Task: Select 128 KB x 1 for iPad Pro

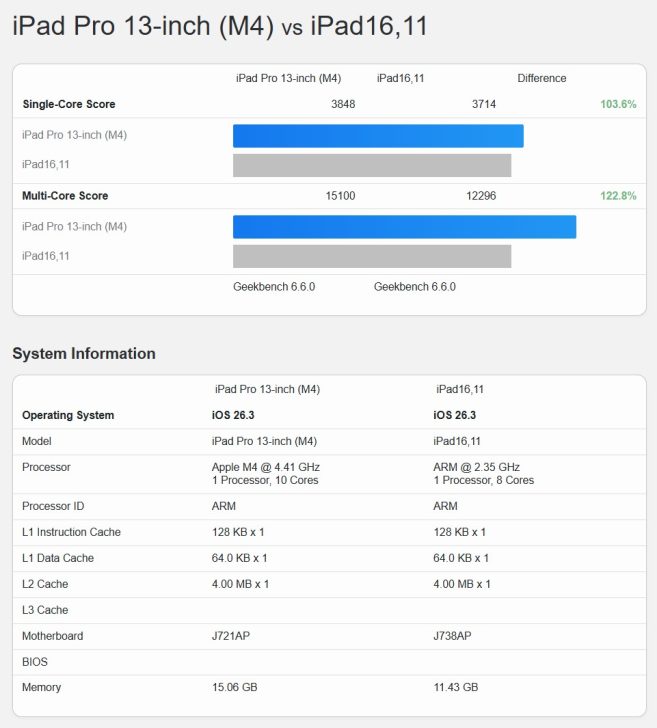Action: pos(238,532)
